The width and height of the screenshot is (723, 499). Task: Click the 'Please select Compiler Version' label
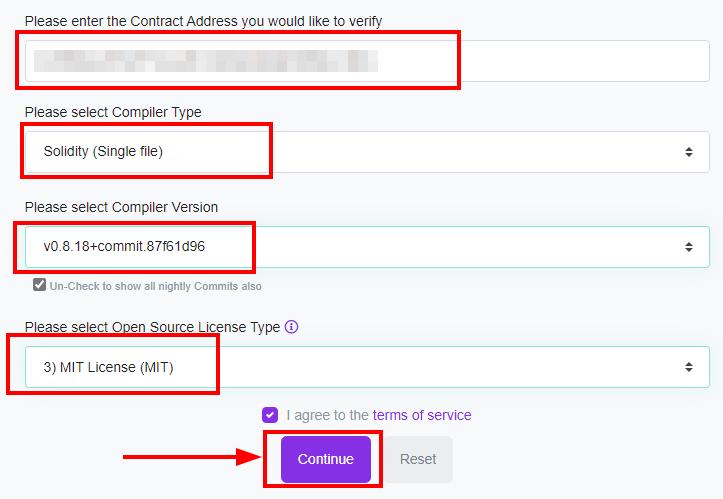click(x=121, y=207)
